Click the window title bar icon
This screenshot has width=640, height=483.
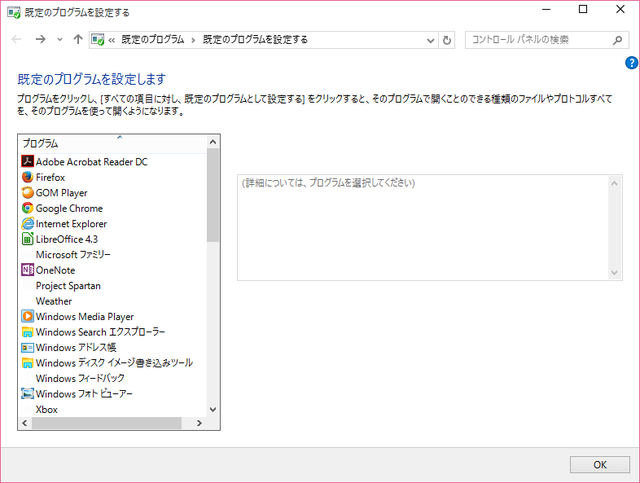[x=13, y=12]
